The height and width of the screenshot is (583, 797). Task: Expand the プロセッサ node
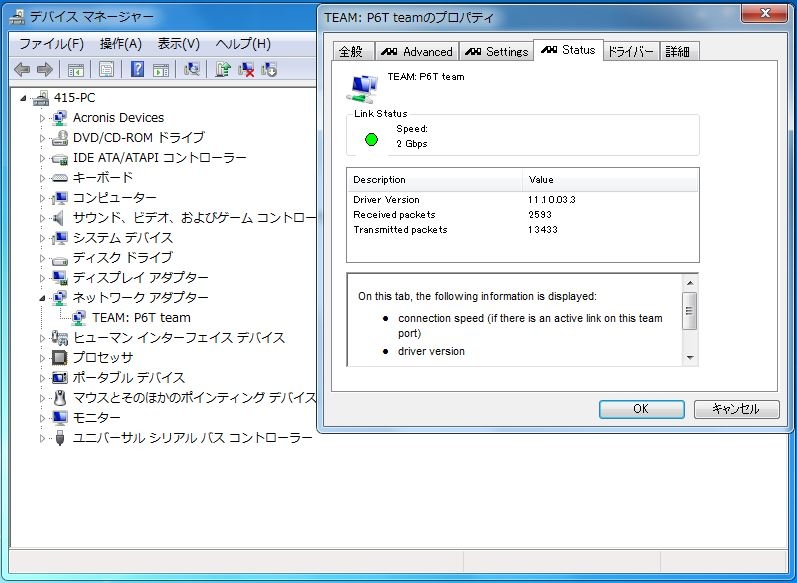coord(43,358)
